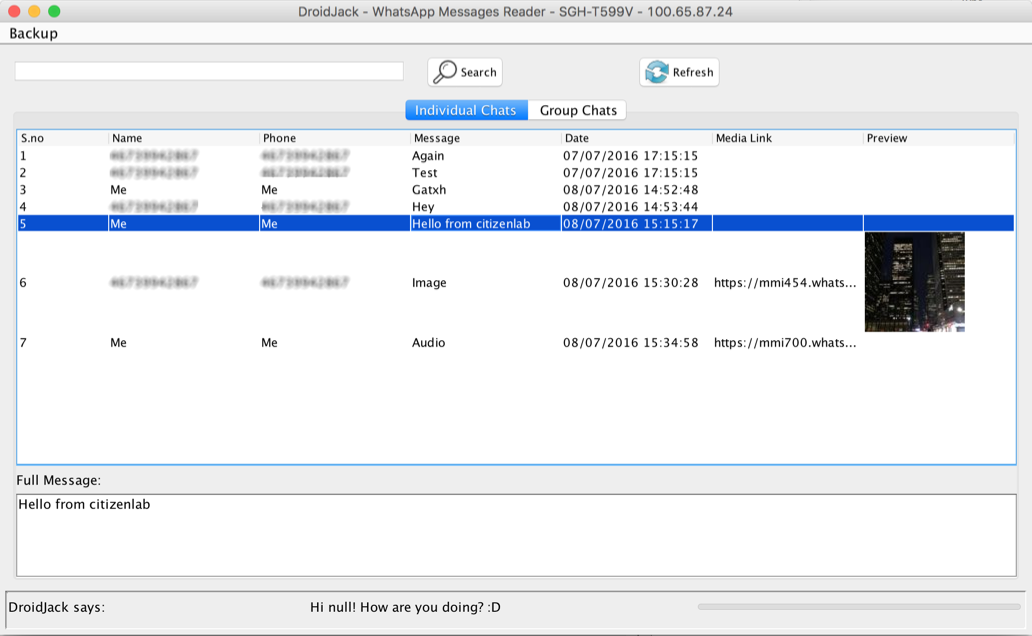The height and width of the screenshot is (636, 1032).
Task: Click the 'DroidJack says:' label
Action: pos(57,607)
